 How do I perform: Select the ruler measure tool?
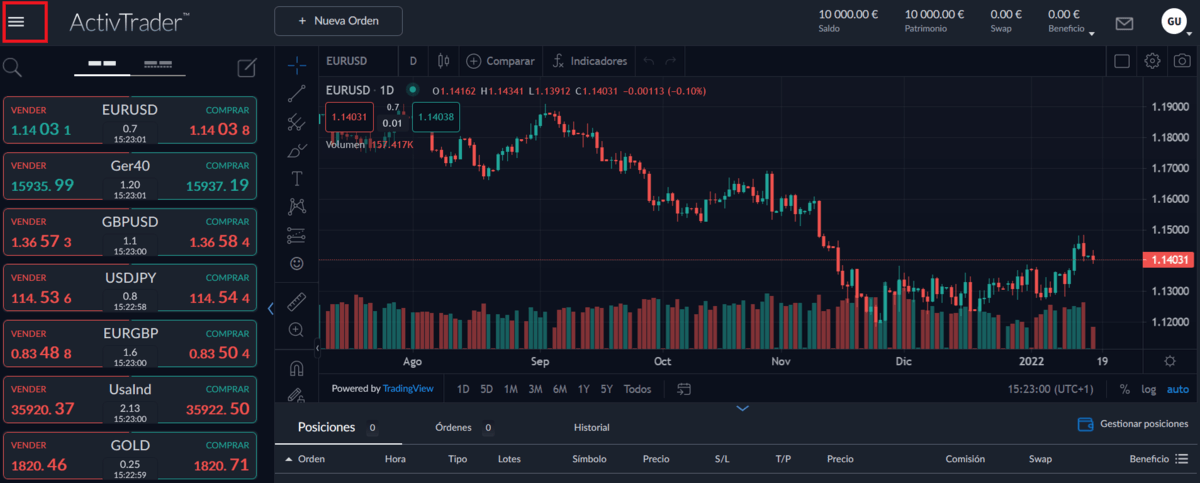[296, 301]
